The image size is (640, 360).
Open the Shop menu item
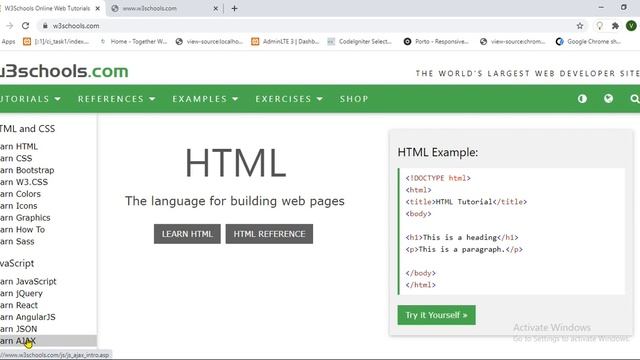(354, 99)
